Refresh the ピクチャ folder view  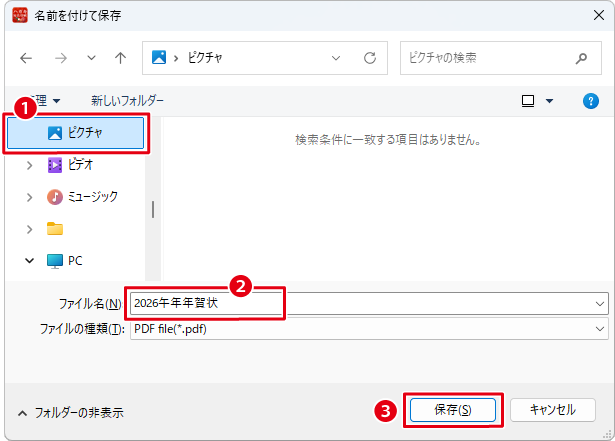(369, 58)
